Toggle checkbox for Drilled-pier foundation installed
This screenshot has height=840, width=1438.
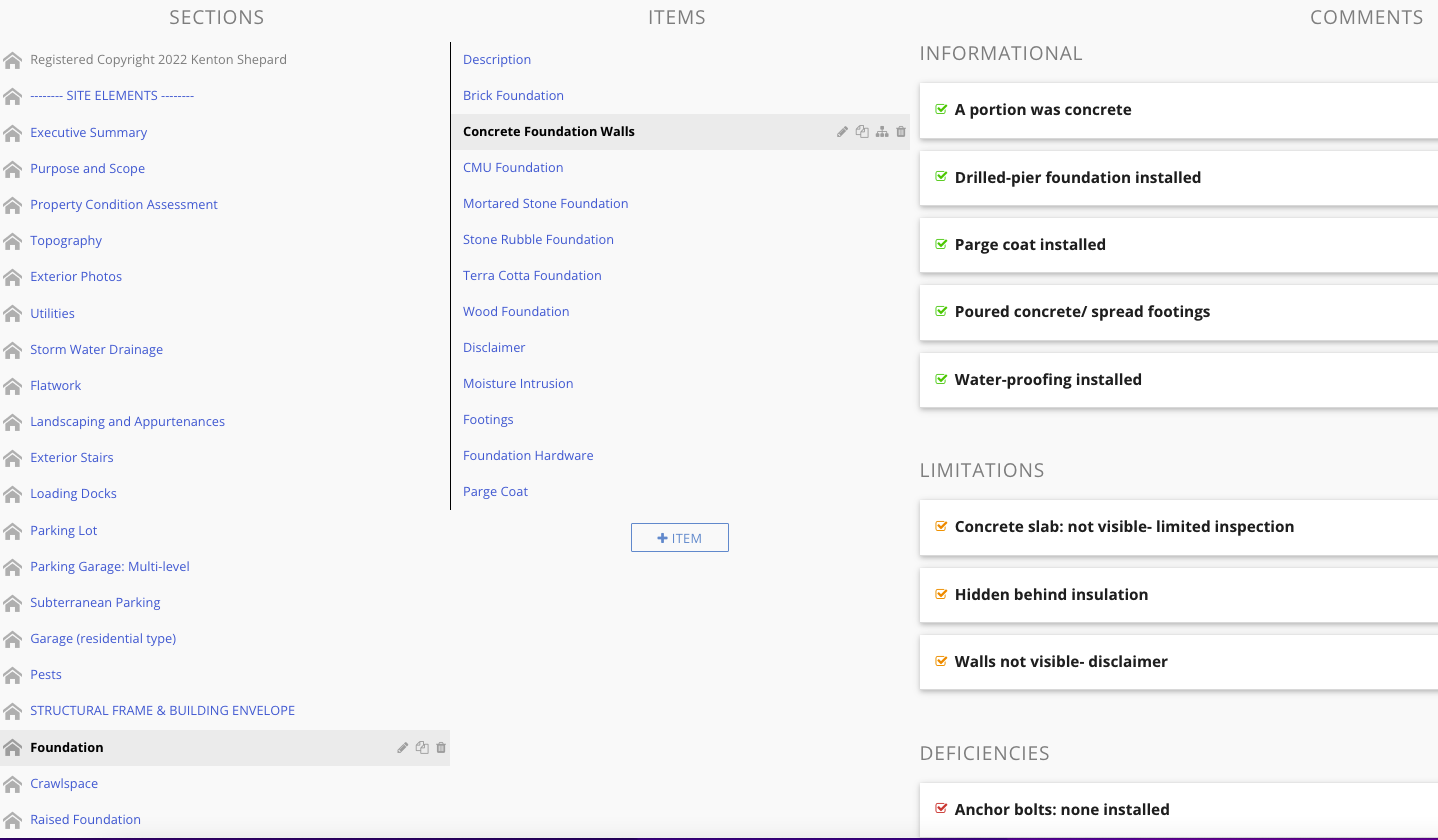click(940, 177)
